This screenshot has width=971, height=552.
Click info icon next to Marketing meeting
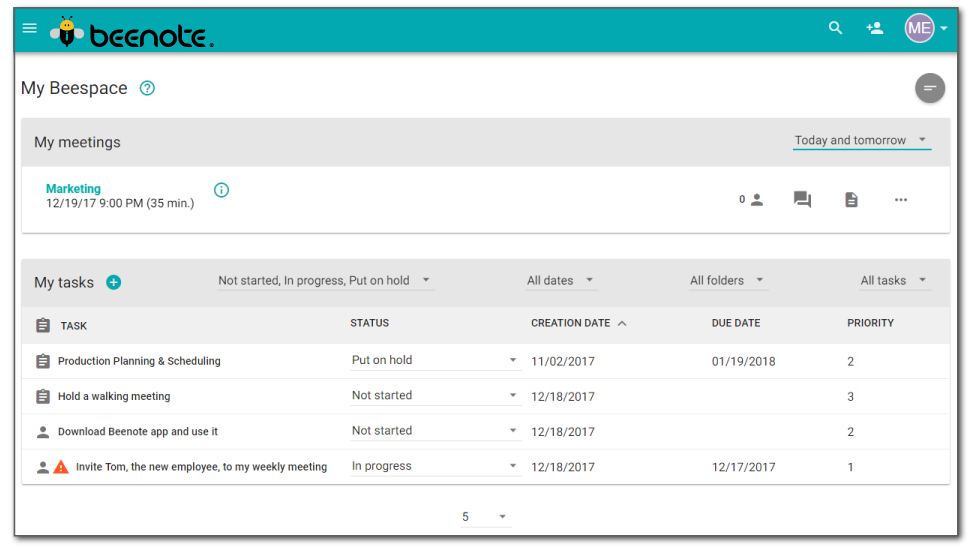point(222,190)
